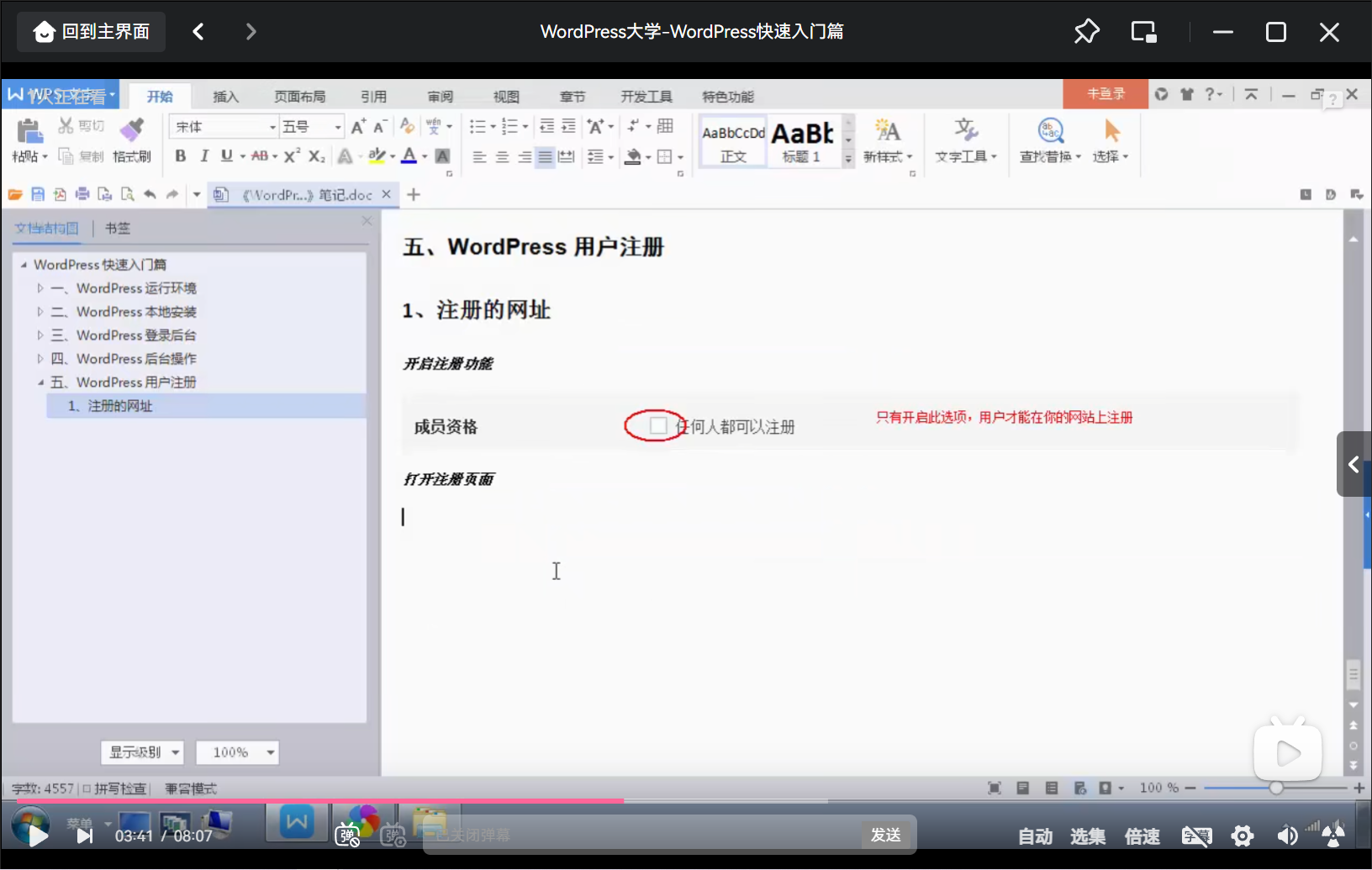Select '1、注册的网址' in document outline
Screen dimensions: 1372x870
[206, 406]
